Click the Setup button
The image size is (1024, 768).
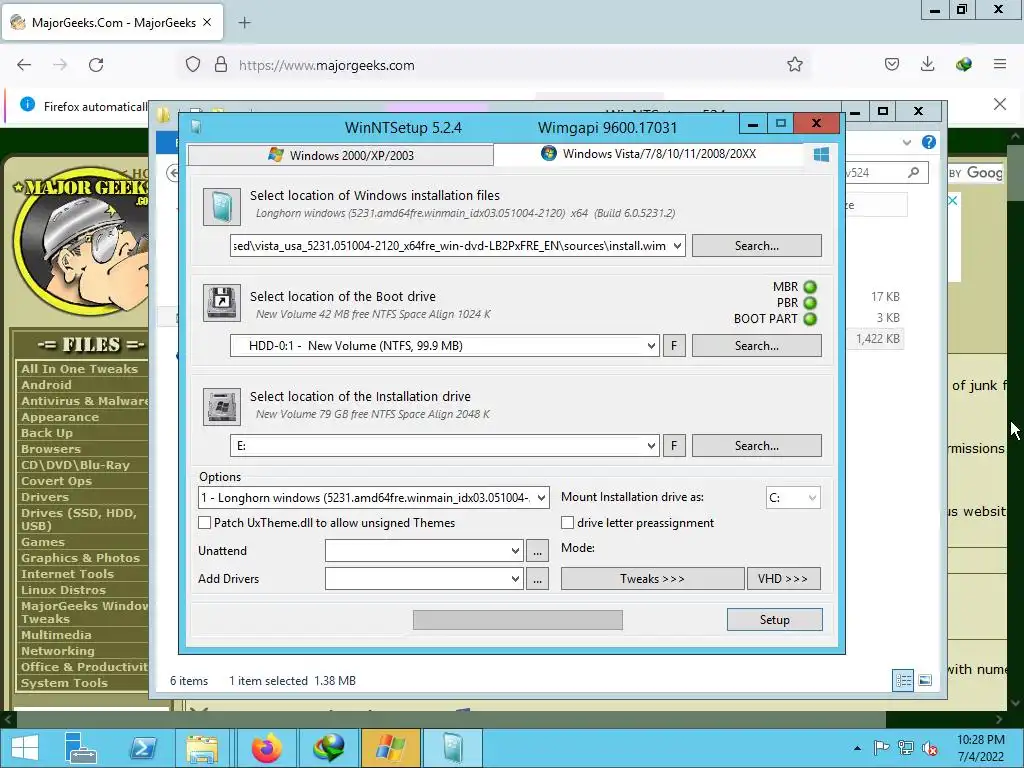775,620
